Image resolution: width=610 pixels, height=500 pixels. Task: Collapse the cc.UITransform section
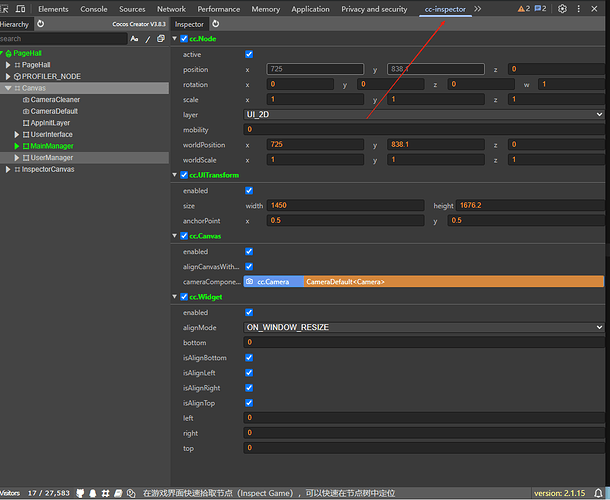[175, 175]
